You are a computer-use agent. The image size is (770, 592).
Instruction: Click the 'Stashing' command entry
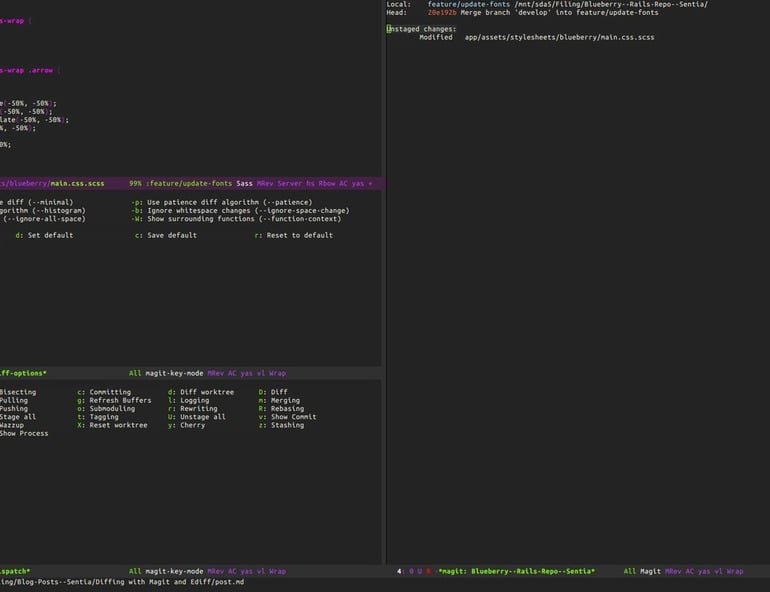pyautogui.click(x=287, y=425)
